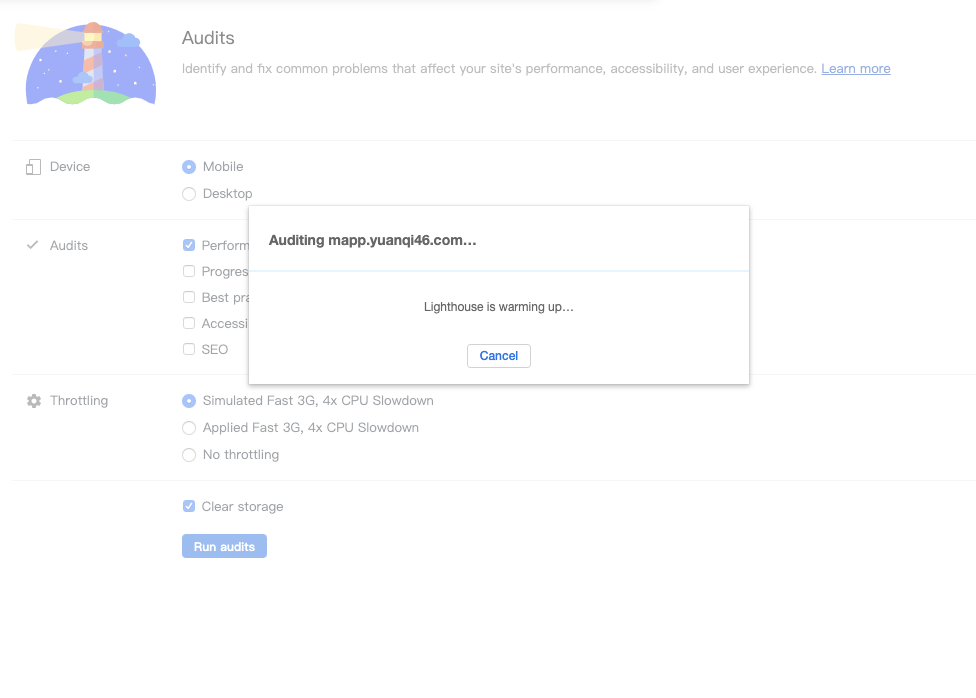Click the Lighthouse is warming up status text
This screenshot has height=698, width=976.
(x=499, y=307)
